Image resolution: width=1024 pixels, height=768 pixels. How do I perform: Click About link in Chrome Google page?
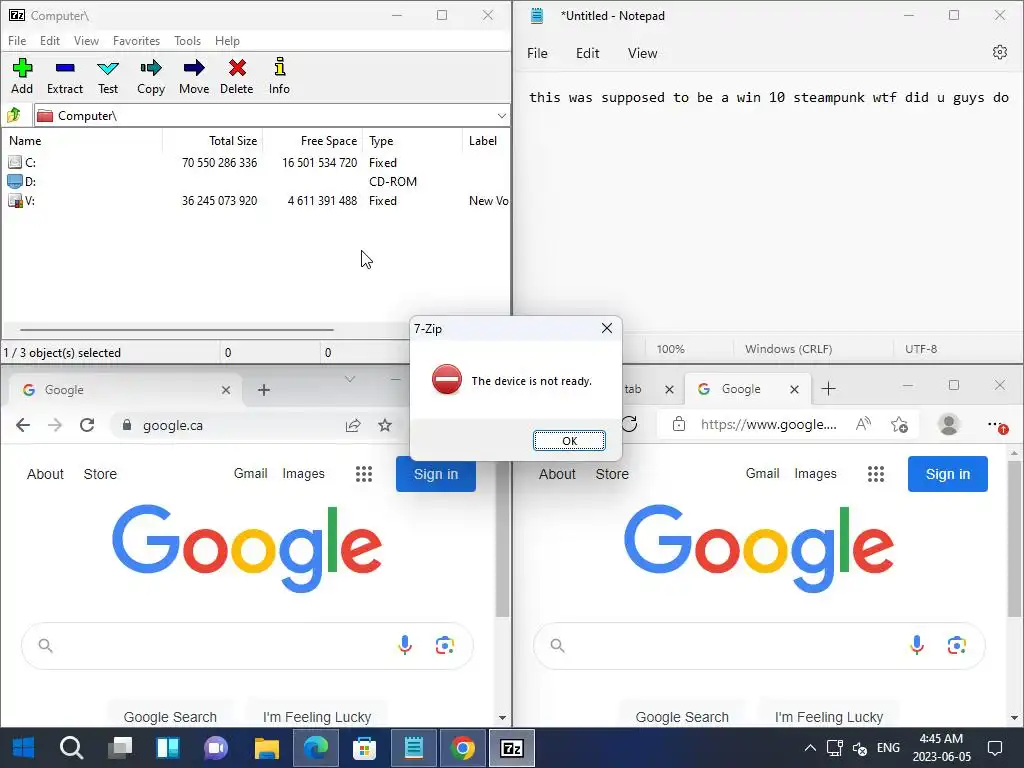(45, 474)
